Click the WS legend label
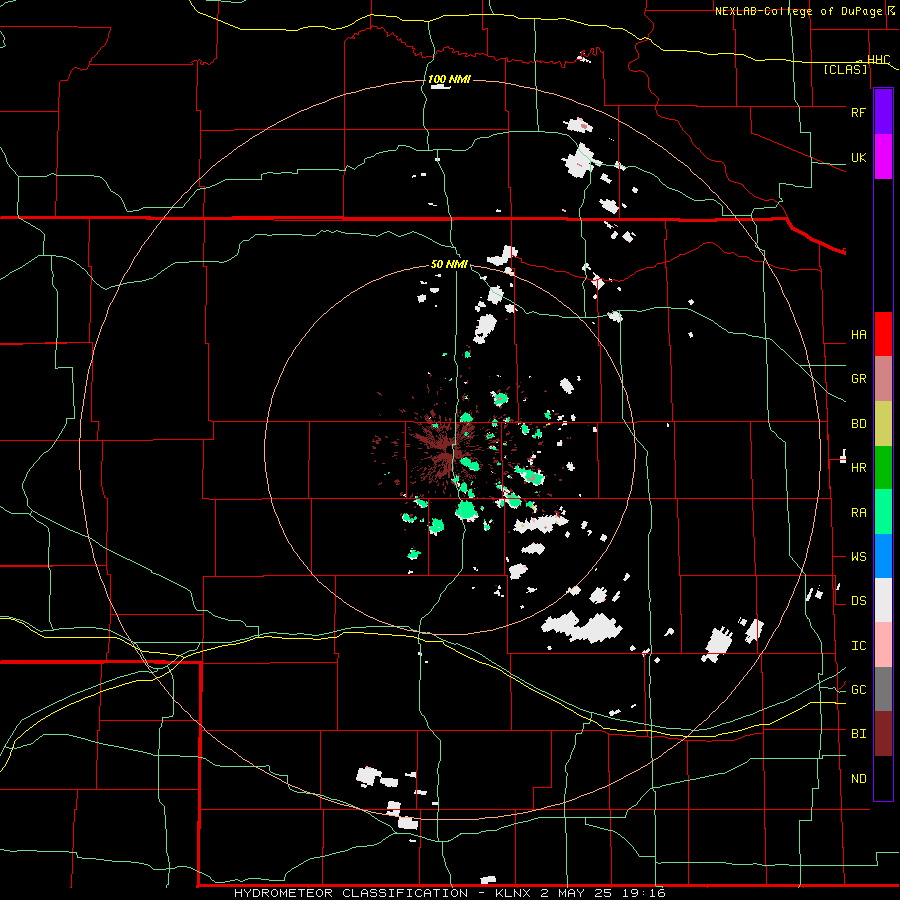 tap(858, 557)
